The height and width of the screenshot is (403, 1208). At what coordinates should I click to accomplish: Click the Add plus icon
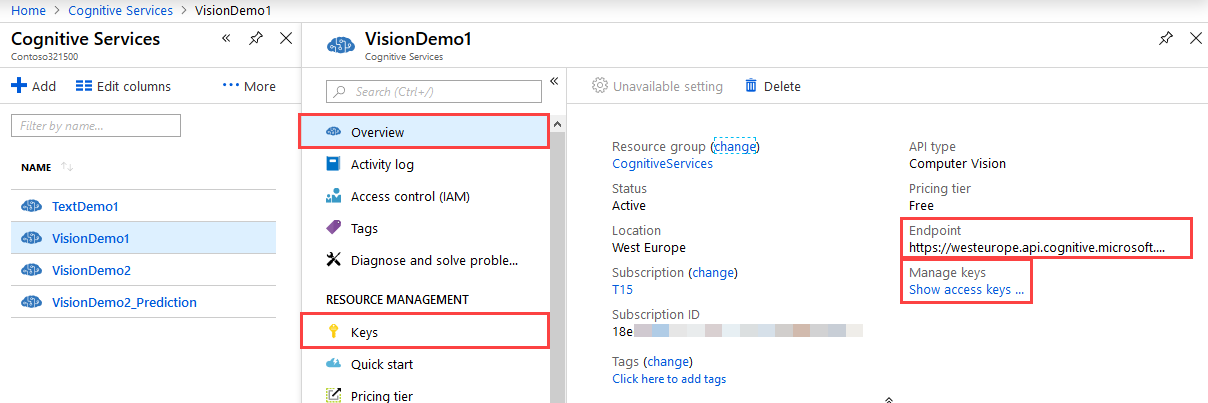[18, 86]
